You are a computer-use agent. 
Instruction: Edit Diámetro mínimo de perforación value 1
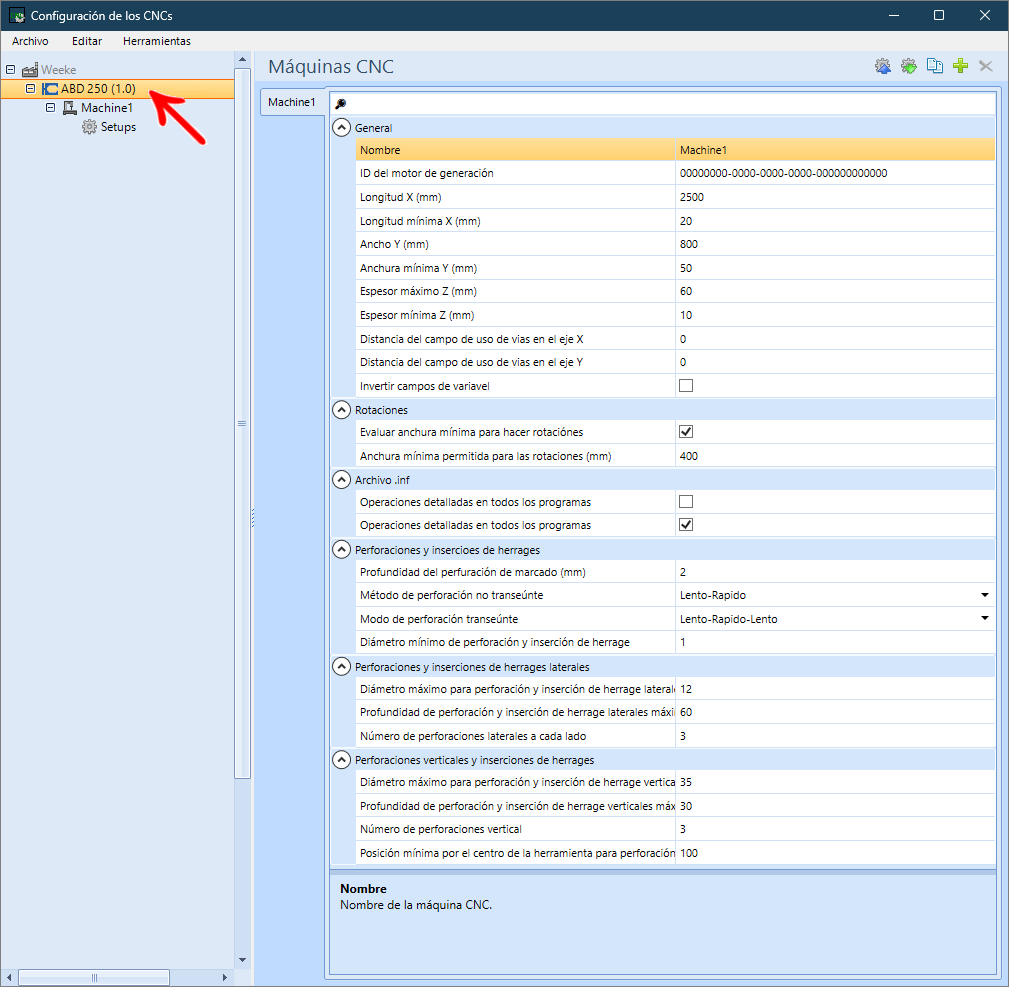pos(835,642)
